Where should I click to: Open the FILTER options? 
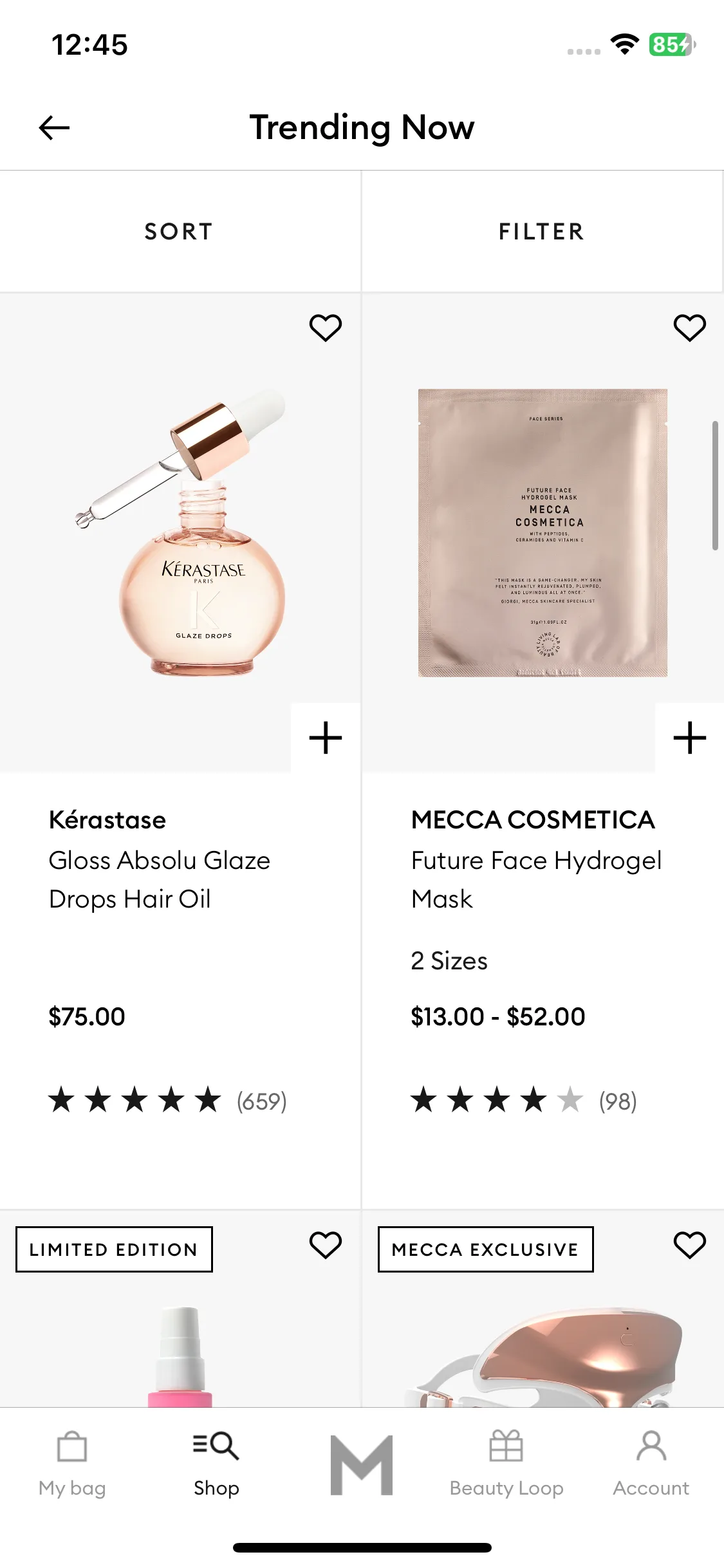[543, 232]
